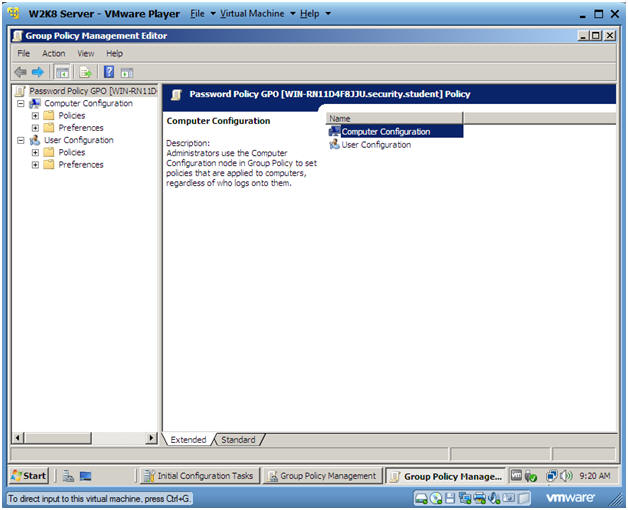Screen dimensions: 628x510
Task: Open the File menu in Editor
Action: 24,53
